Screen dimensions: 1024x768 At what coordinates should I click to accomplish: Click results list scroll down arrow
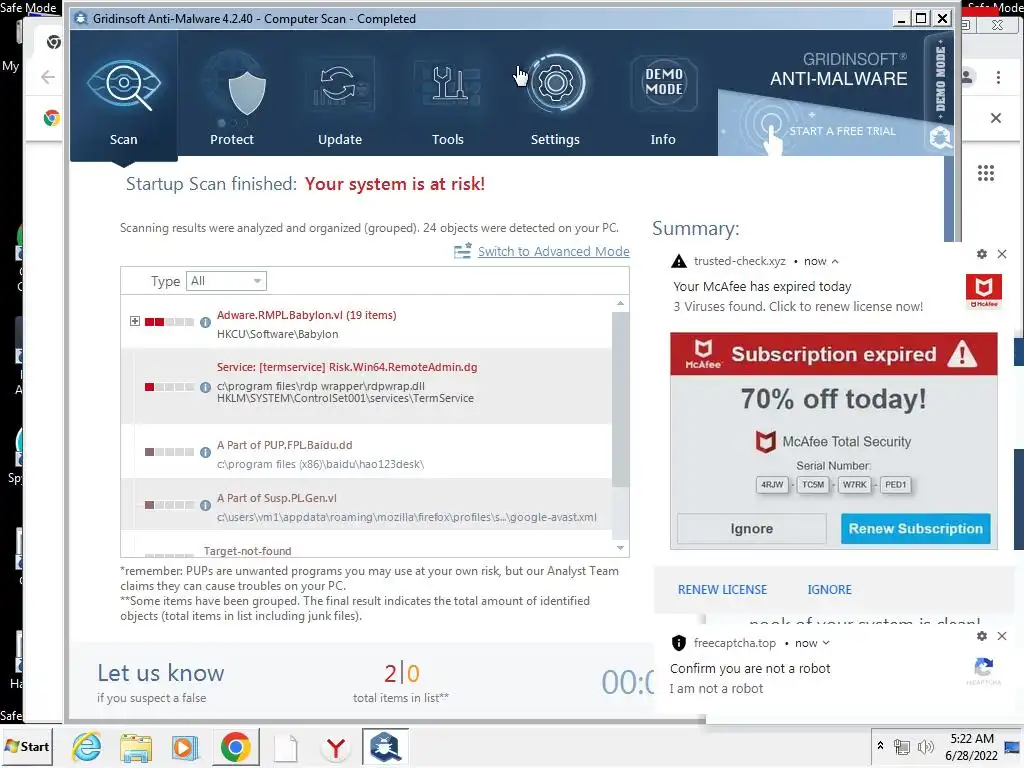[620, 548]
